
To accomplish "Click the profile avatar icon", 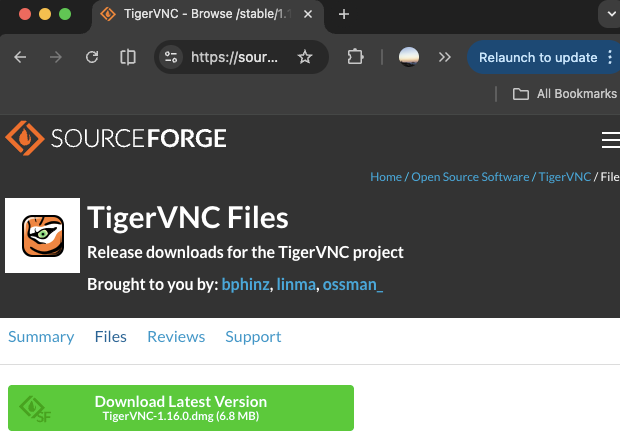I will click(x=408, y=57).
